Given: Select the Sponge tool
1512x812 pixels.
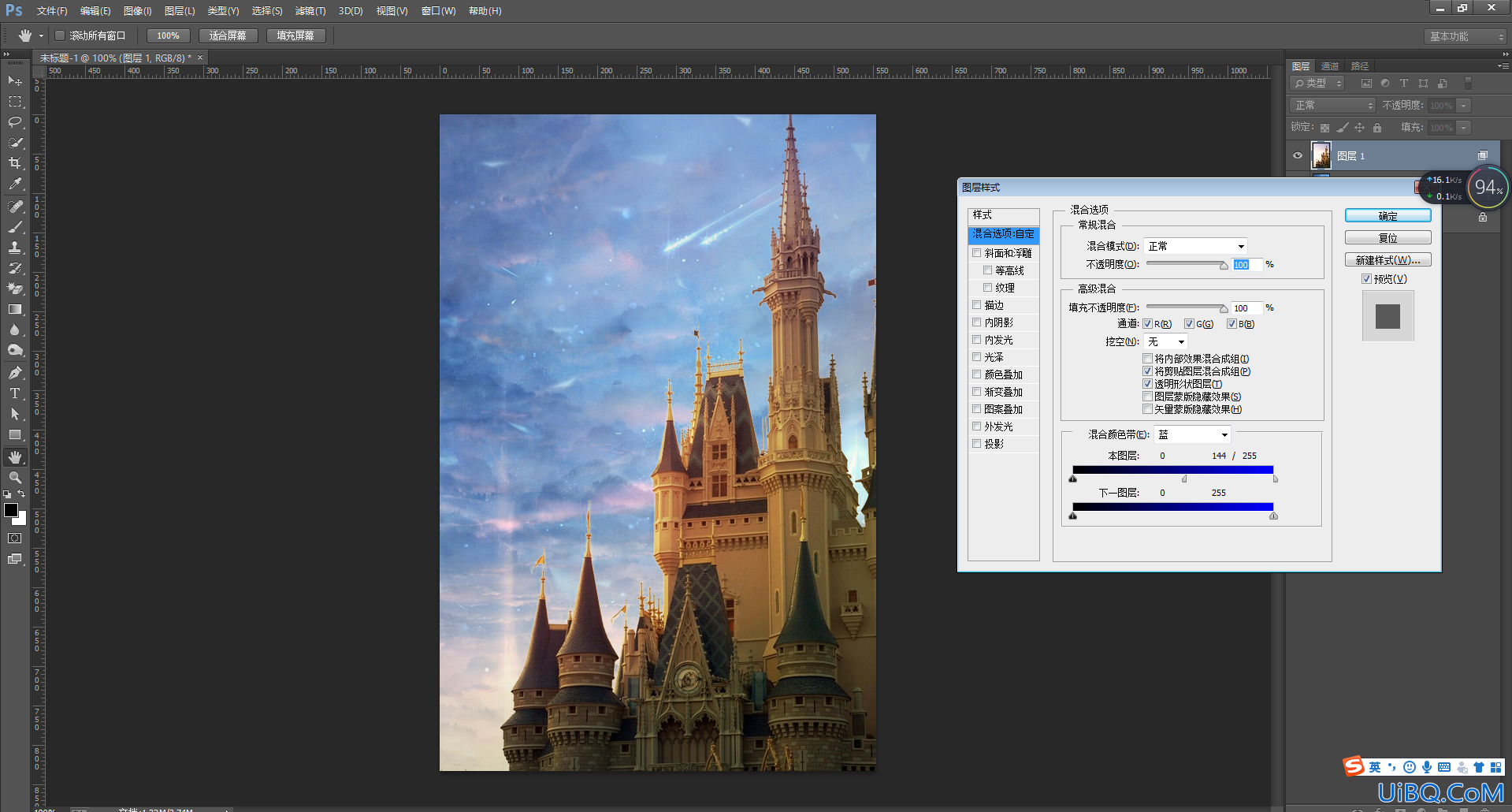Looking at the screenshot, I should (15, 350).
